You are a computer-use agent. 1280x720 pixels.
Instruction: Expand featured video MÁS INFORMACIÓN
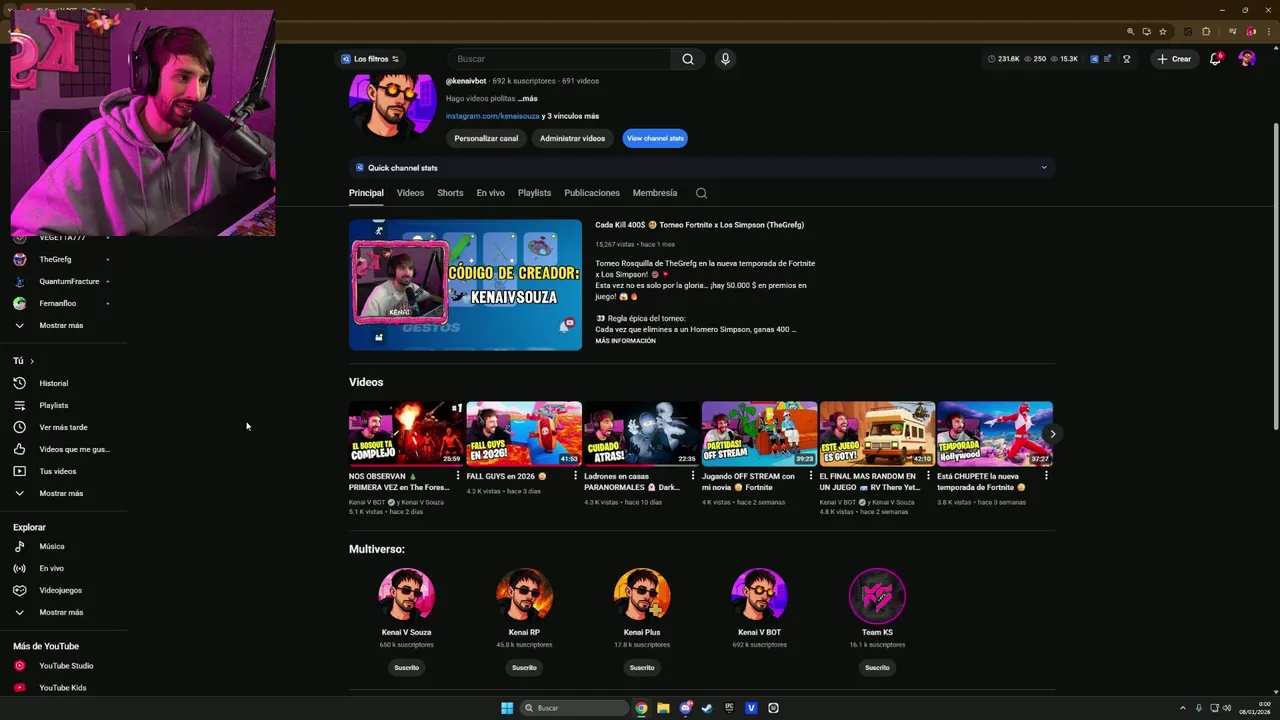pos(626,341)
